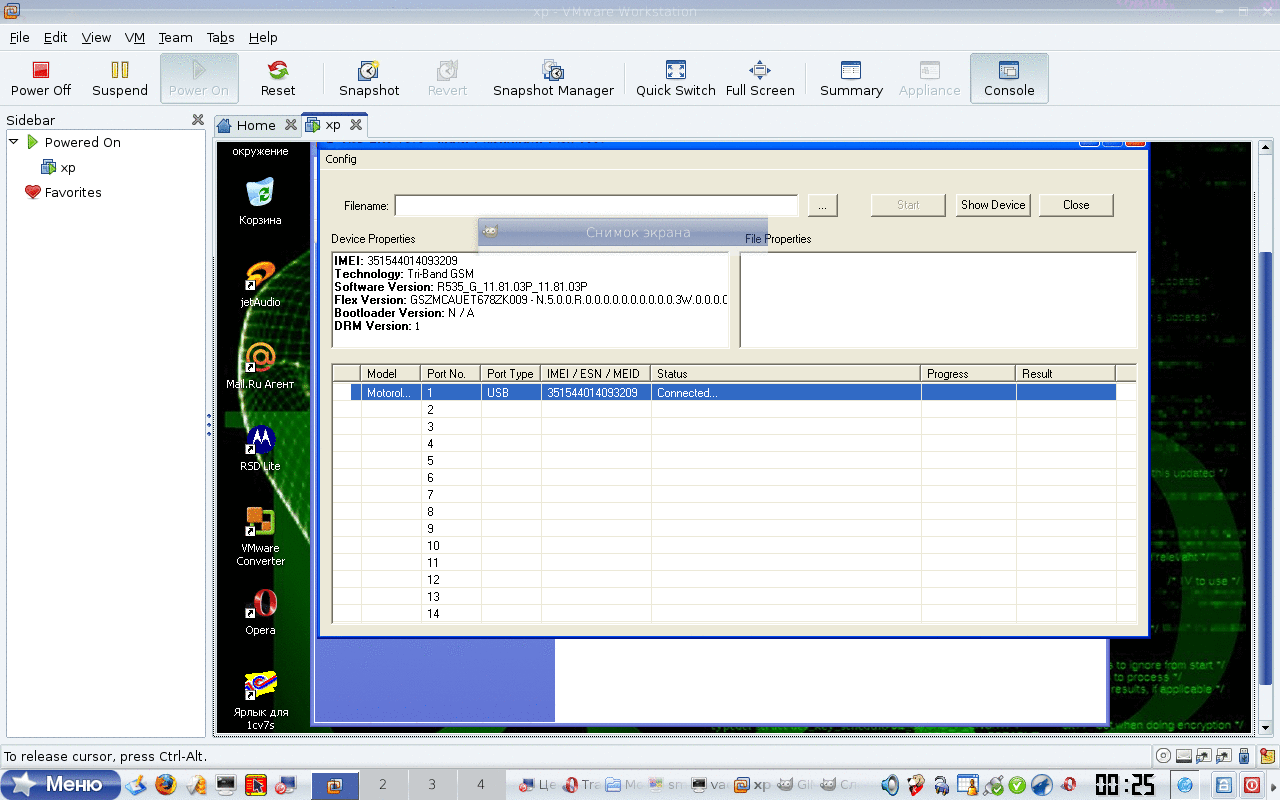Close the Home tab

click(x=291, y=125)
